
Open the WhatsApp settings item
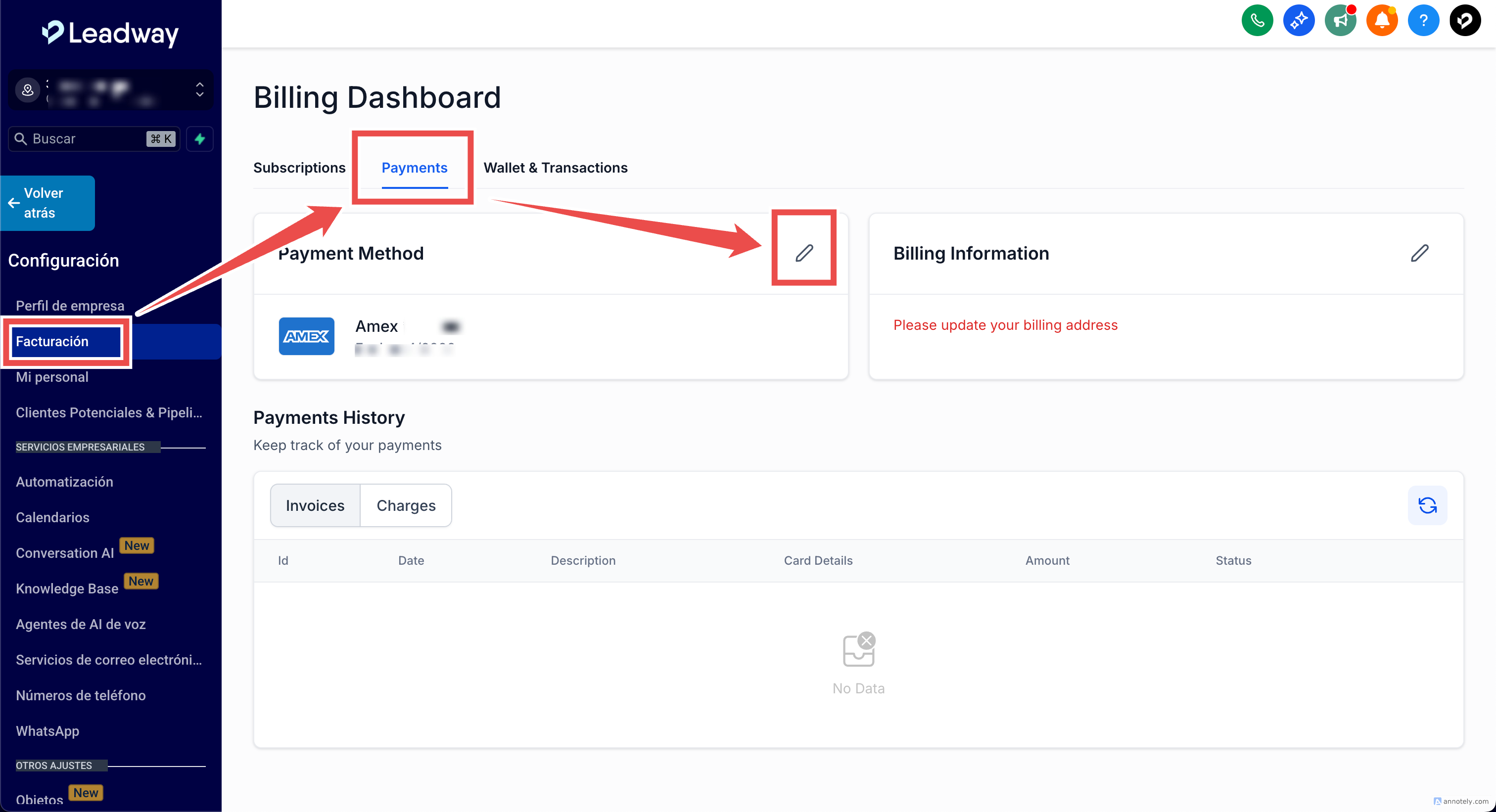(47, 731)
